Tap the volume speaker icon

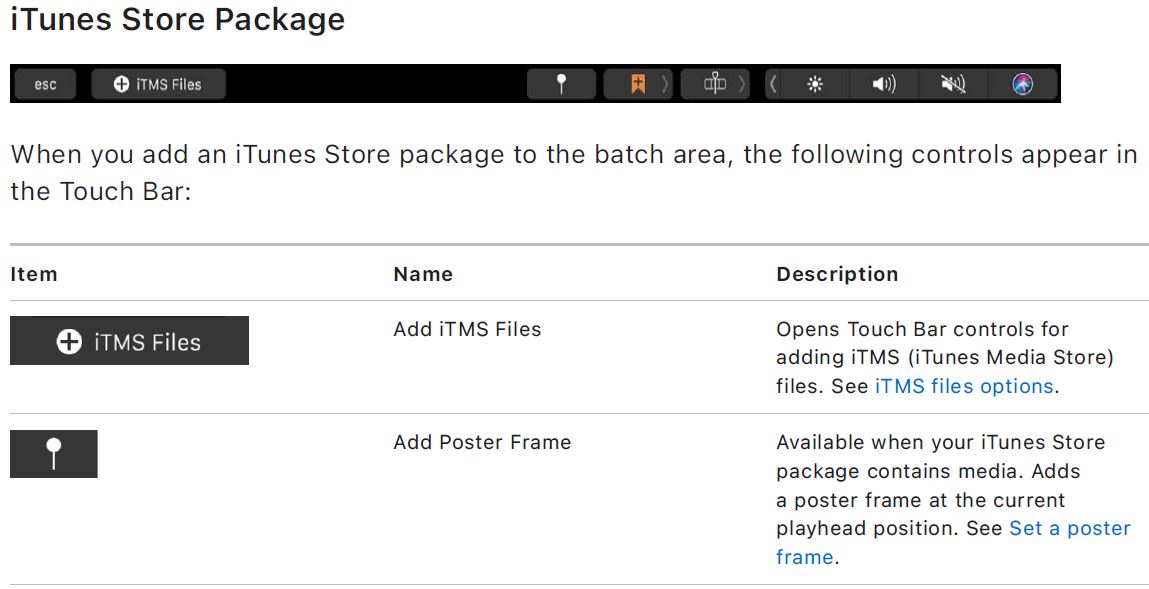(x=884, y=85)
